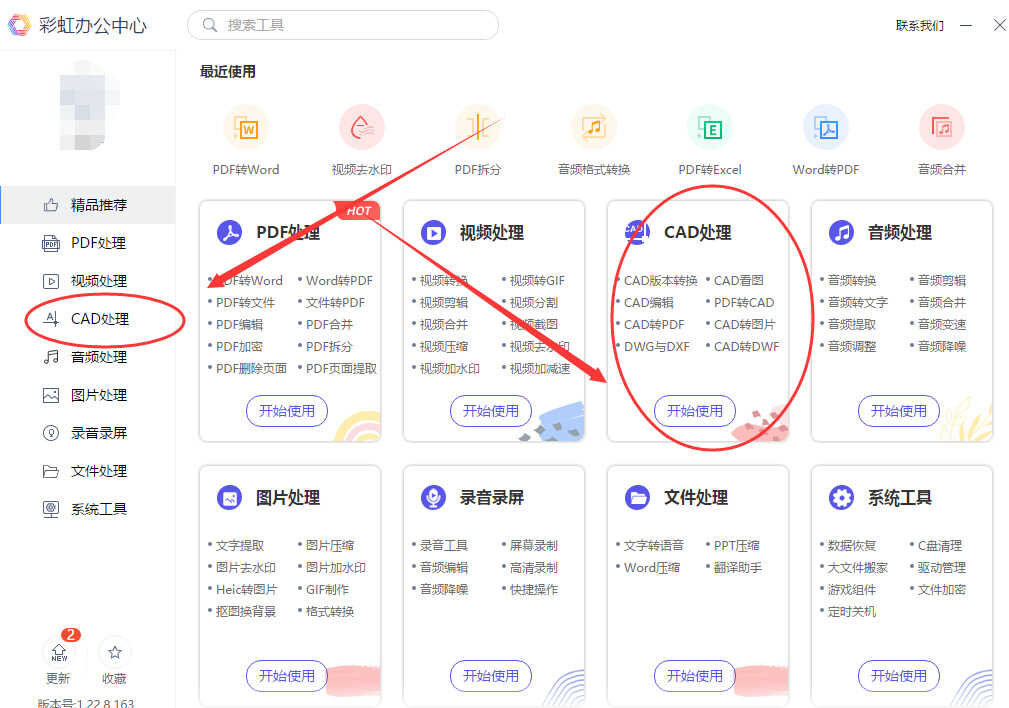
Task: Click the search magnifier icon
Action: pos(210,25)
